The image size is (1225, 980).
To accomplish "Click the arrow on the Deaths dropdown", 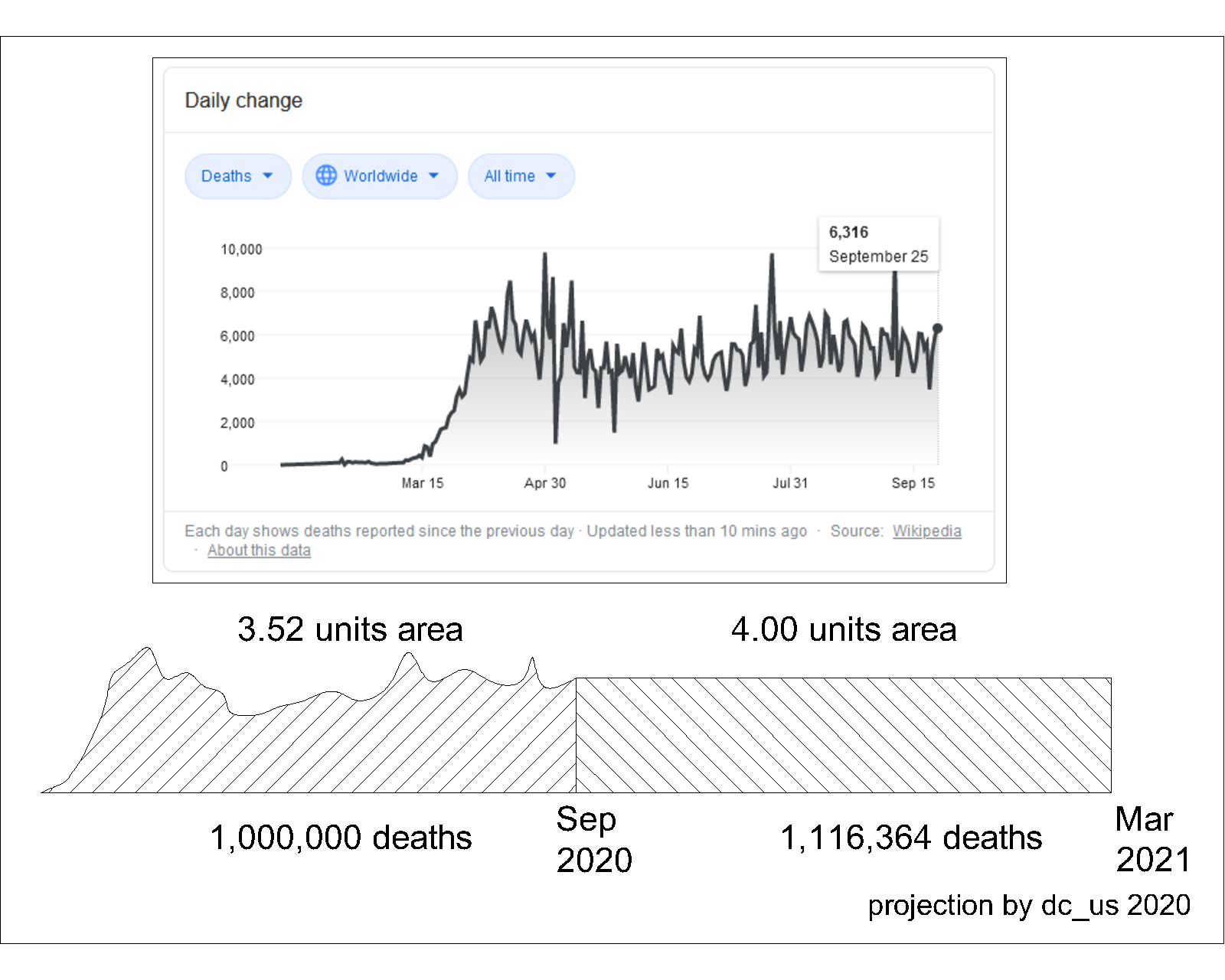I will (x=268, y=175).
